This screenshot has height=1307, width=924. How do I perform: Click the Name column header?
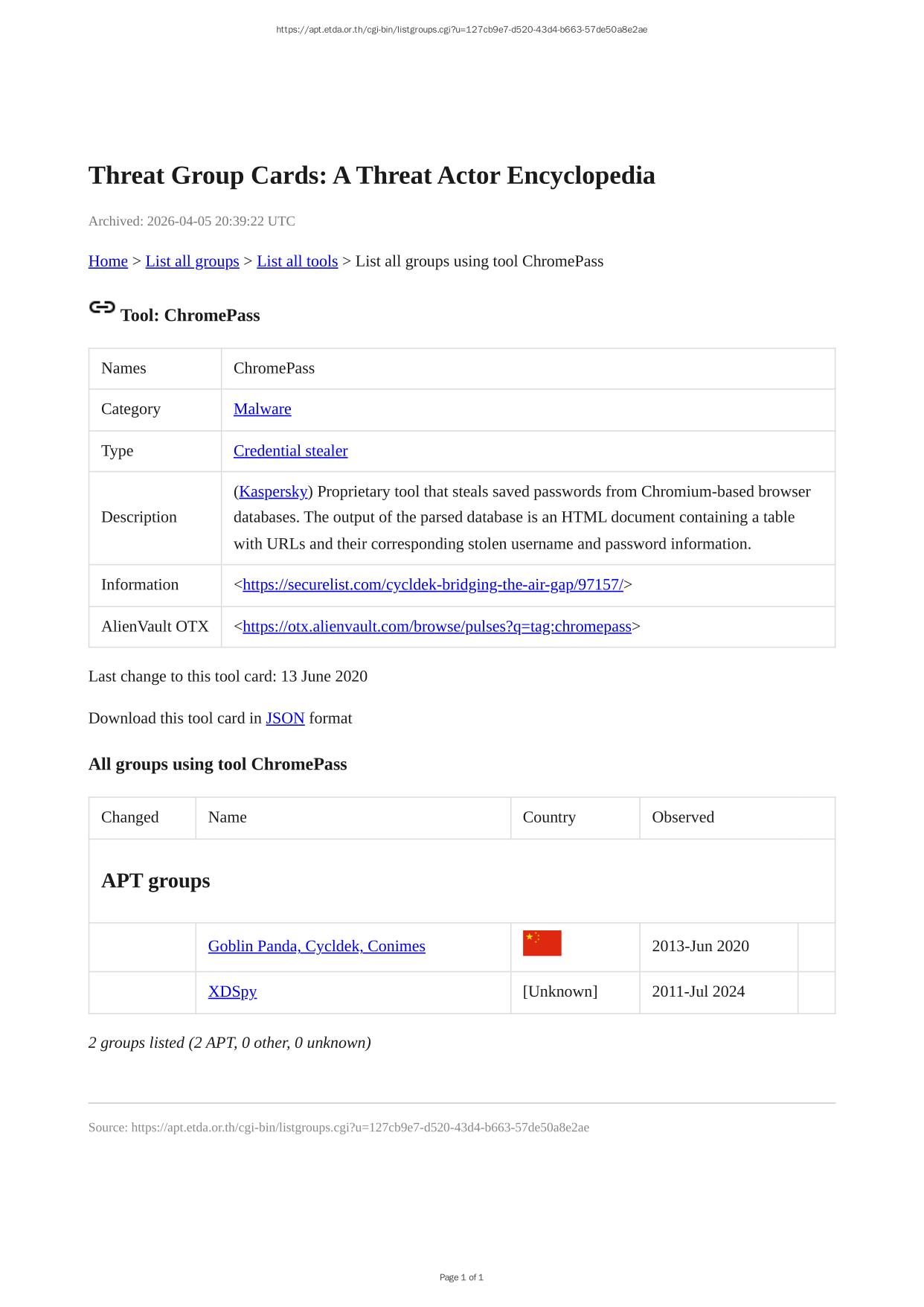[x=227, y=817]
